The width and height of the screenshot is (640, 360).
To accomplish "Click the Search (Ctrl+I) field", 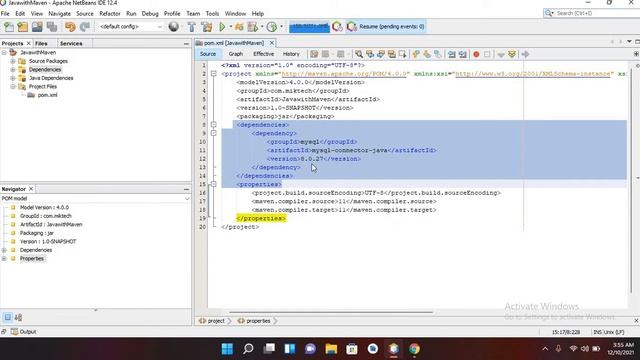I will (x=596, y=13).
